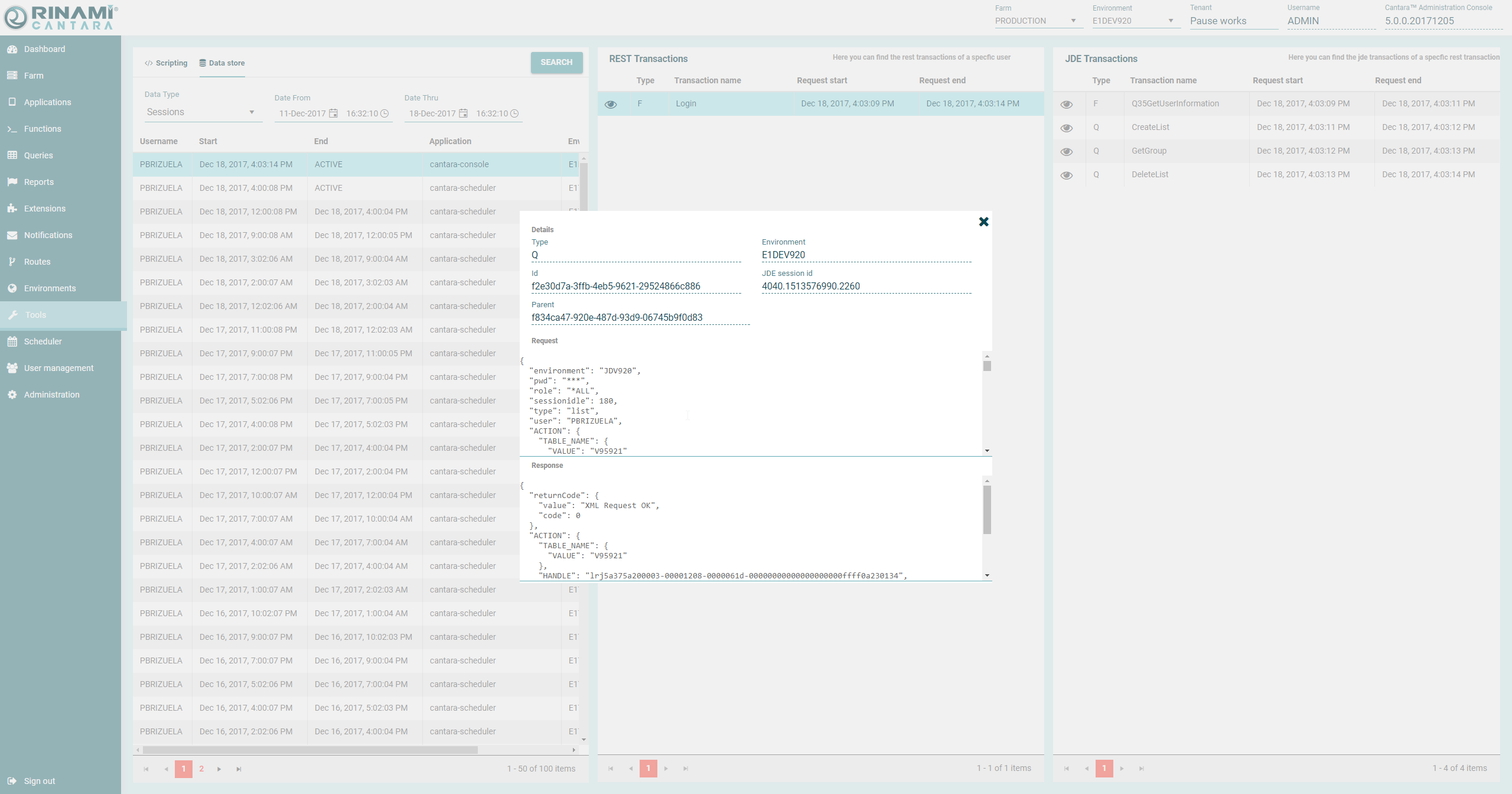View details of Login REST transaction

coord(611,104)
